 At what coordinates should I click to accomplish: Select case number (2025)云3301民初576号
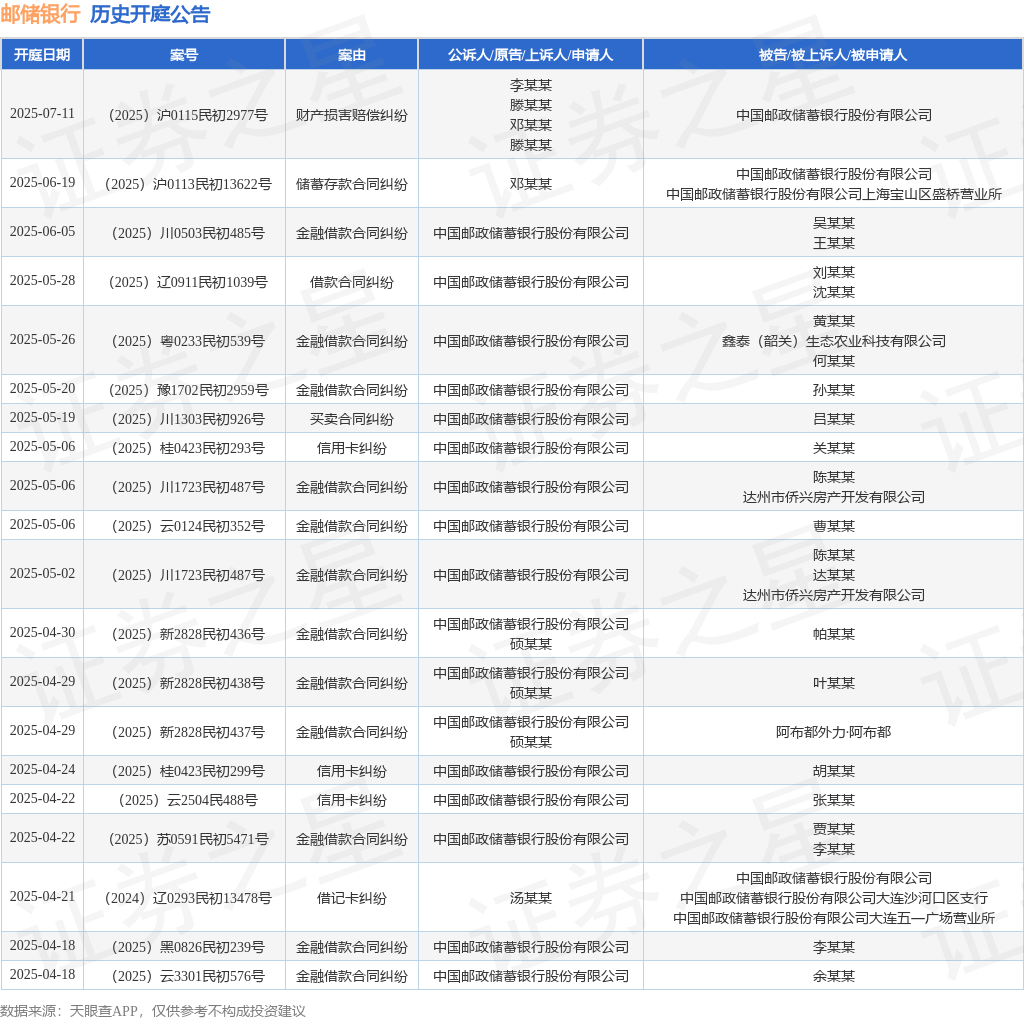(x=187, y=976)
